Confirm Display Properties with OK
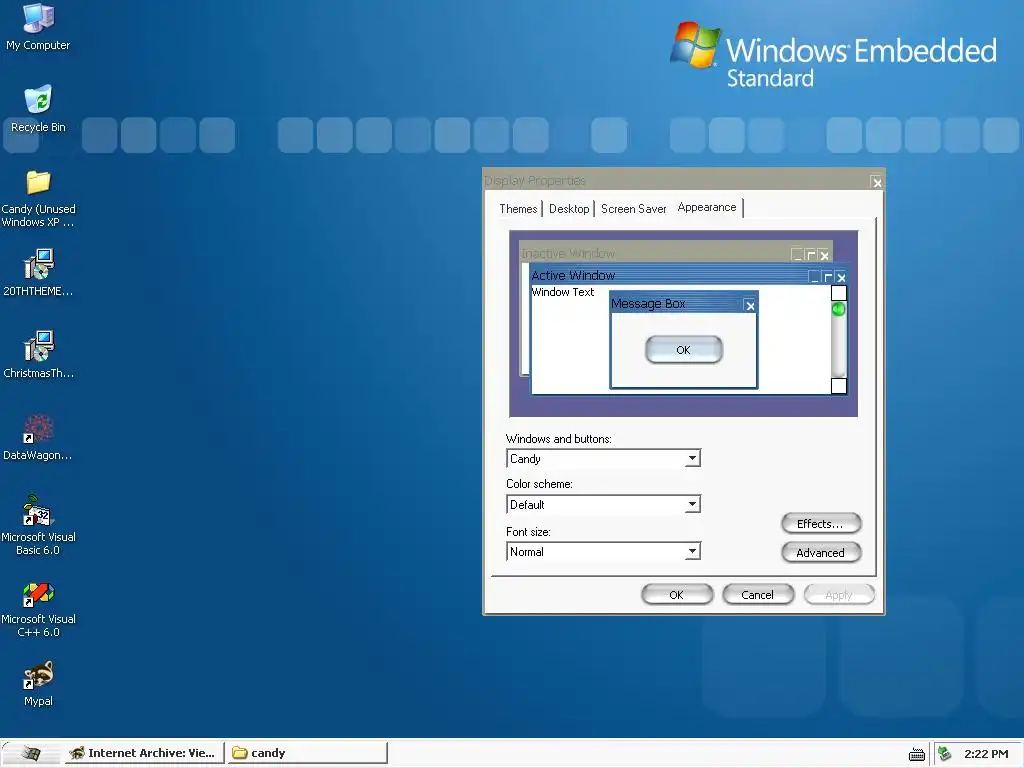1024x768 pixels. tap(677, 595)
